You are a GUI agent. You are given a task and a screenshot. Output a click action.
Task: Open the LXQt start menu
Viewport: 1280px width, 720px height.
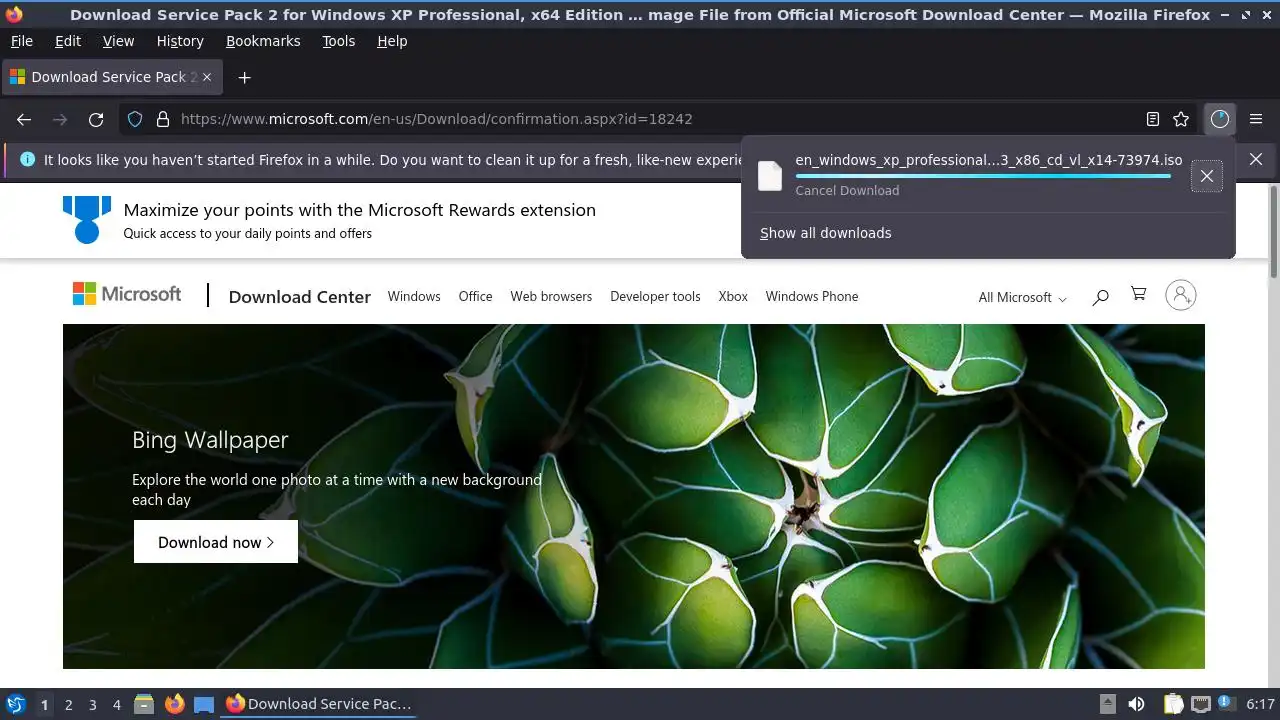pos(15,704)
